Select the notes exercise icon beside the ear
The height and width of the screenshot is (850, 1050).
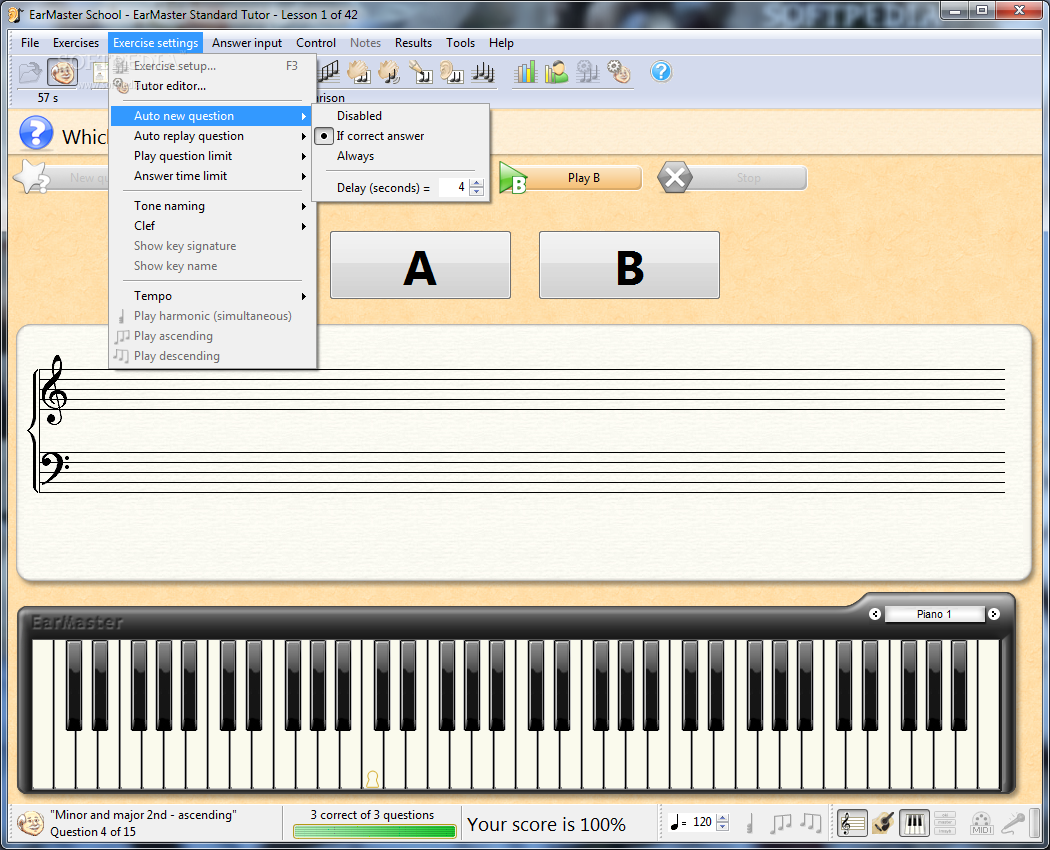point(483,72)
